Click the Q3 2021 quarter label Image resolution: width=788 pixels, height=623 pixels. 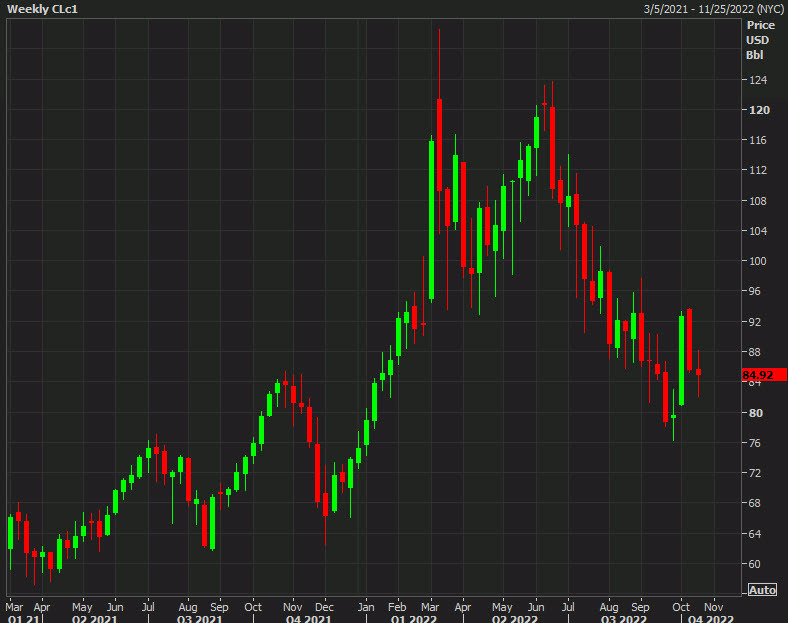(x=200, y=618)
